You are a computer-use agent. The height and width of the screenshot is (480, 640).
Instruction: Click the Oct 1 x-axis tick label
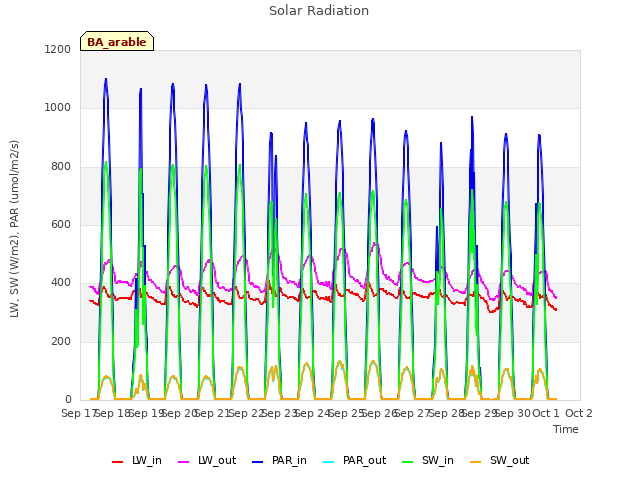click(545, 413)
